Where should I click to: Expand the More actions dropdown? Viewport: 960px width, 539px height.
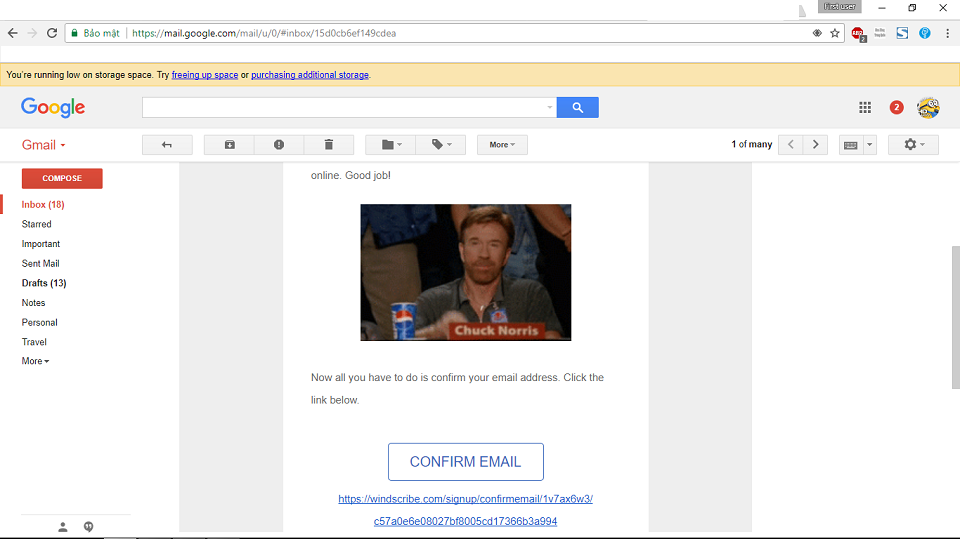[x=502, y=145]
